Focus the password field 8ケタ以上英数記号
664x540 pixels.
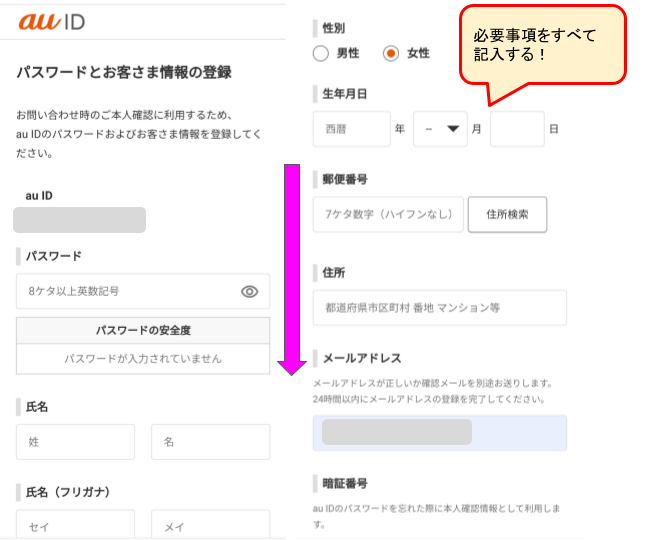pos(143,291)
